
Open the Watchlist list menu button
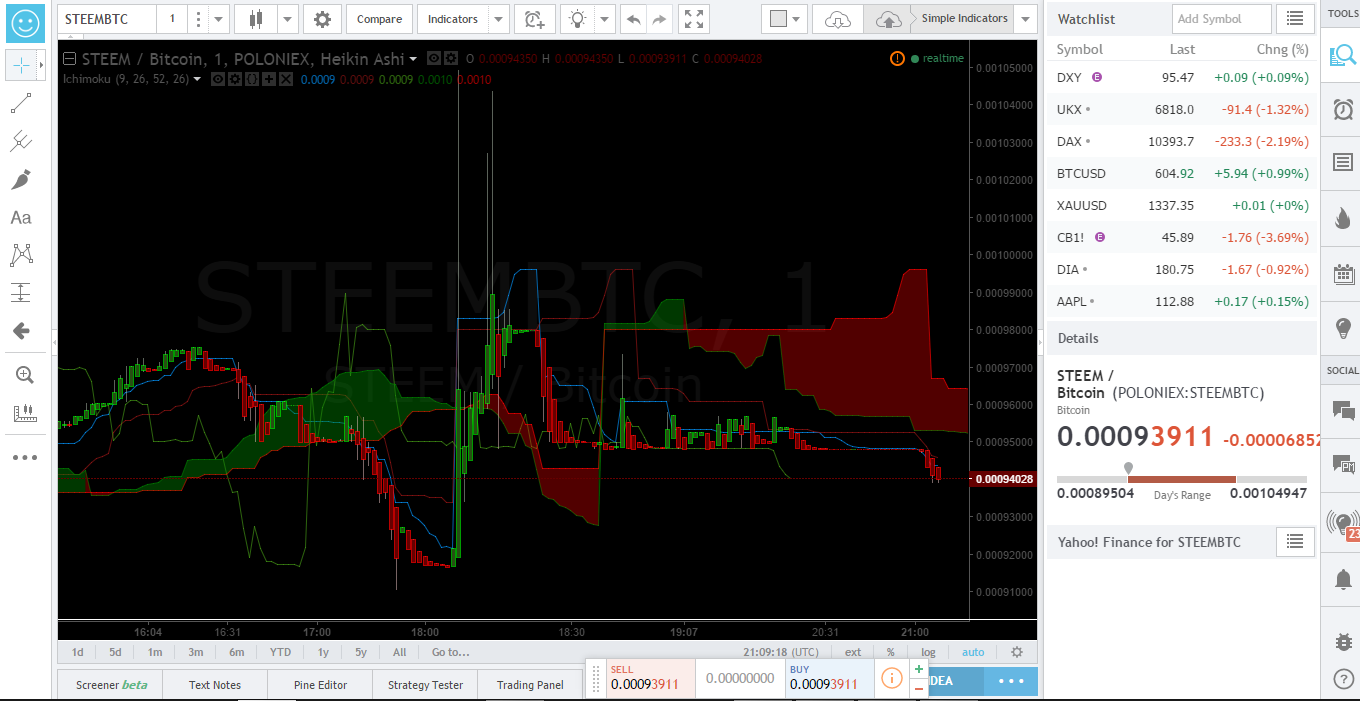(1295, 19)
